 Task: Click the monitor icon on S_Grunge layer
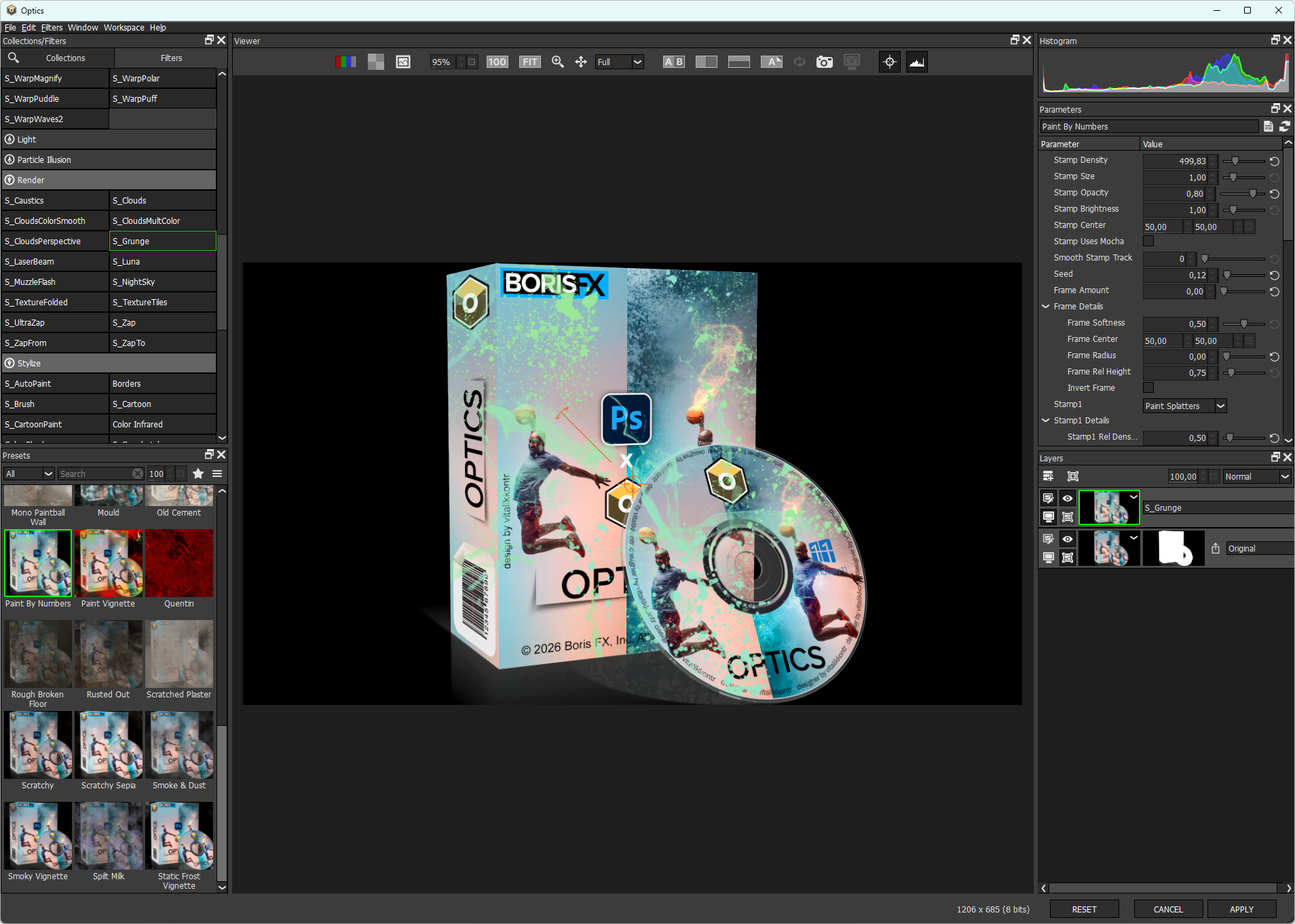(x=1049, y=517)
